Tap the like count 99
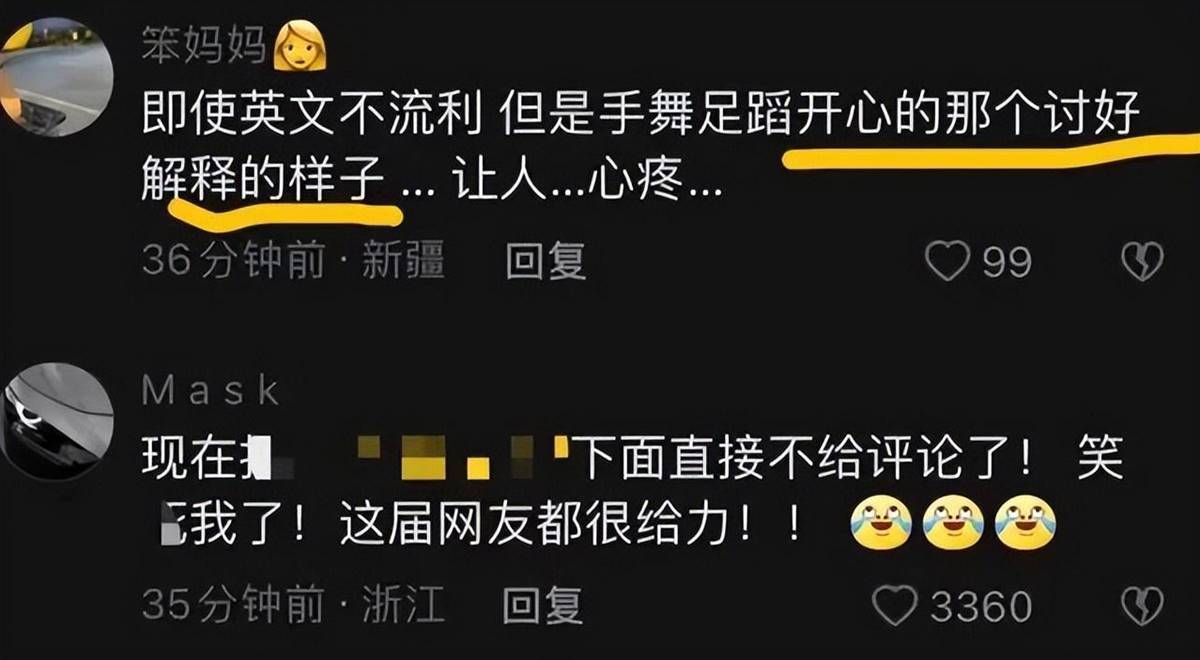This screenshot has width=1200, height=660. tap(1006, 263)
